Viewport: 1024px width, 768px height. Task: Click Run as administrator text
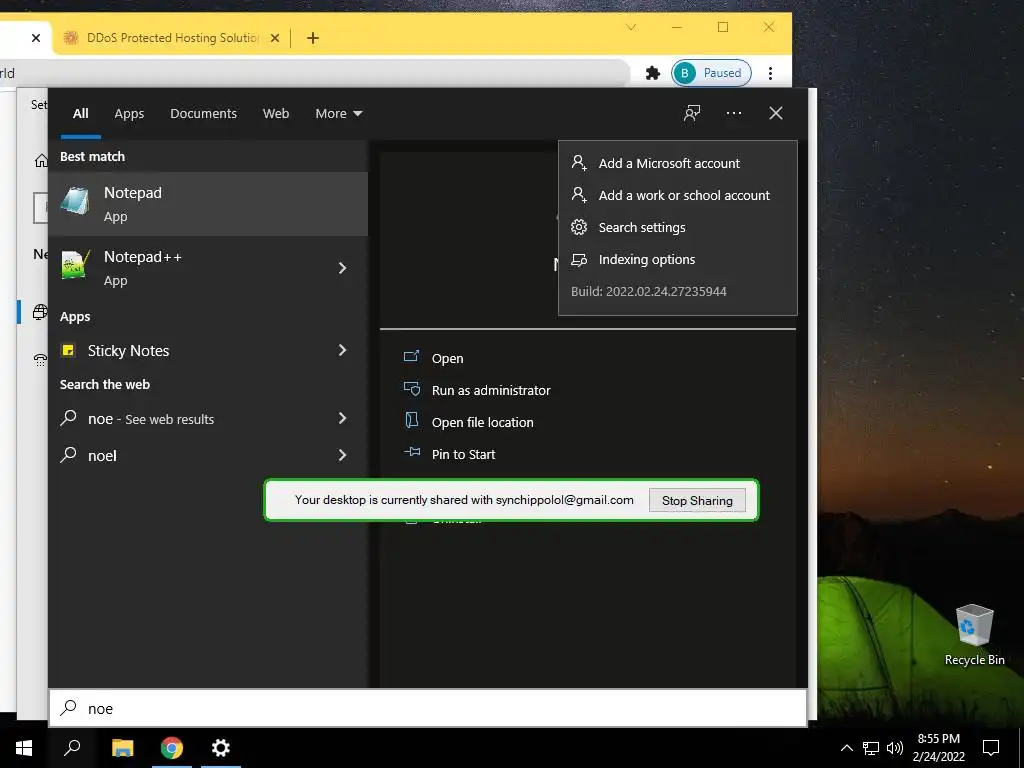tap(491, 391)
